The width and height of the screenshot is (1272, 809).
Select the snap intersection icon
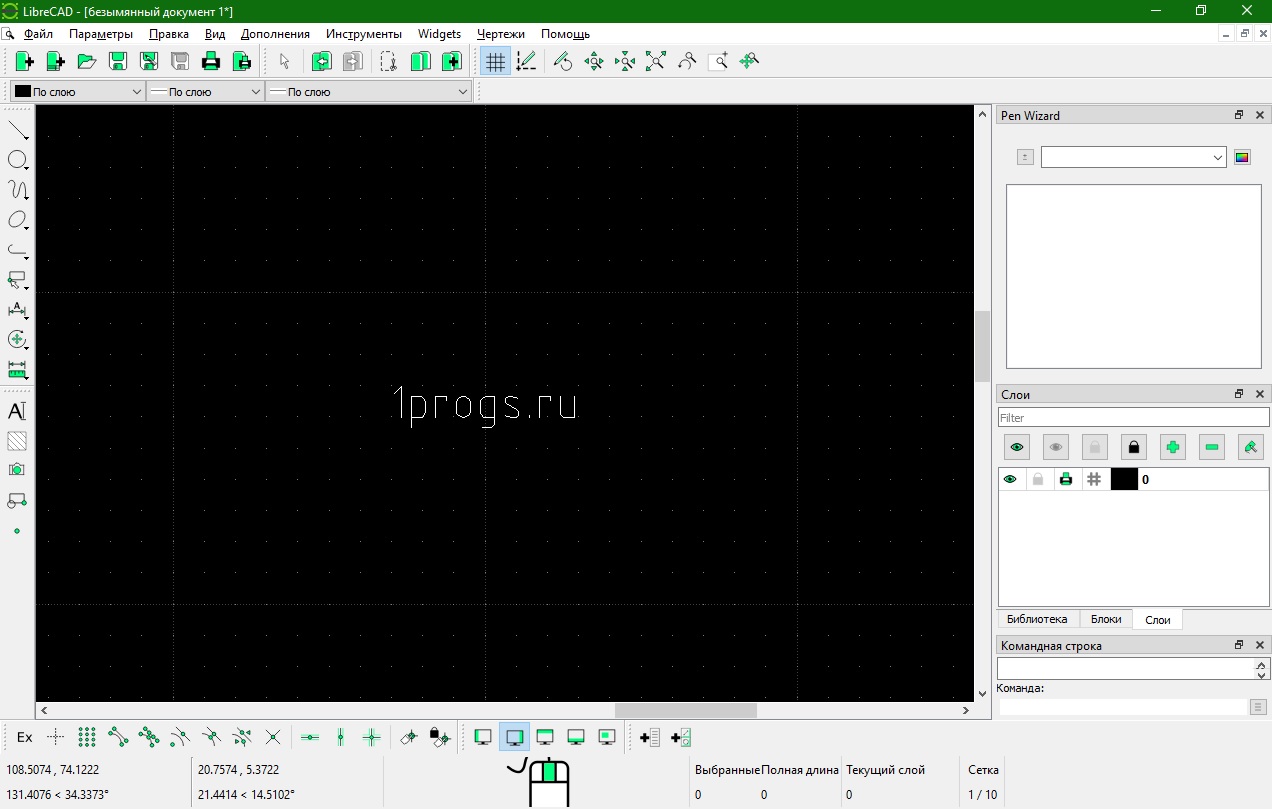point(272,737)
